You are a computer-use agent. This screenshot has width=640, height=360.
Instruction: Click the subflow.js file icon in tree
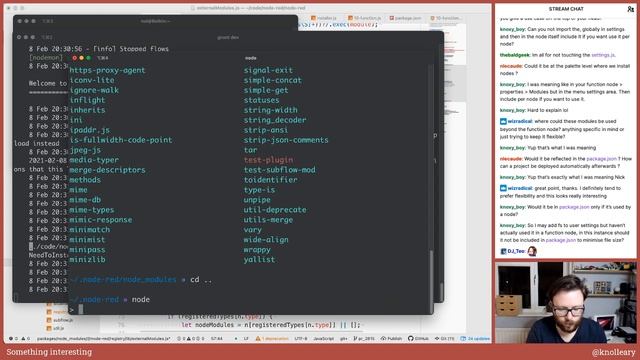(x=49, y=320)
